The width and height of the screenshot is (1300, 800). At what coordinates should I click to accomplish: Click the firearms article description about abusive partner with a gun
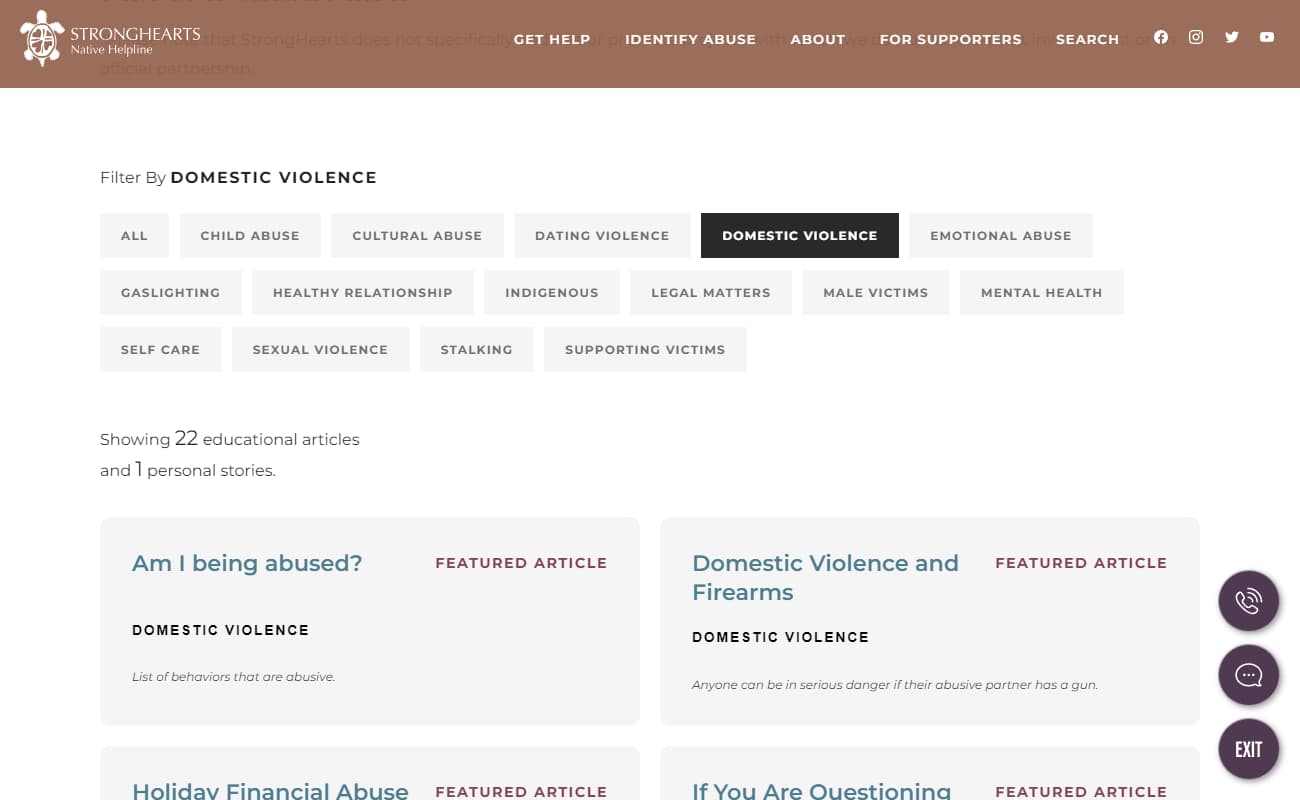895,685
